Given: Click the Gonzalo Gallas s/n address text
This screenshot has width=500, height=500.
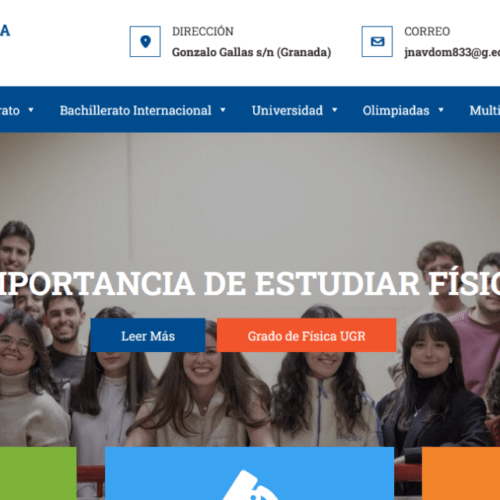Looking at the screenshot, I should point(251,52).
